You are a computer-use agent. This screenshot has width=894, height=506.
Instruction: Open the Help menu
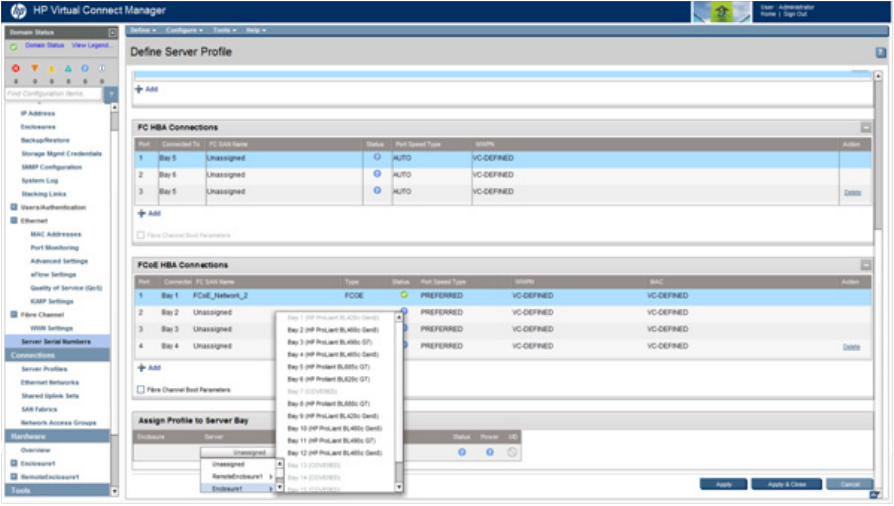tap(255, 30)
